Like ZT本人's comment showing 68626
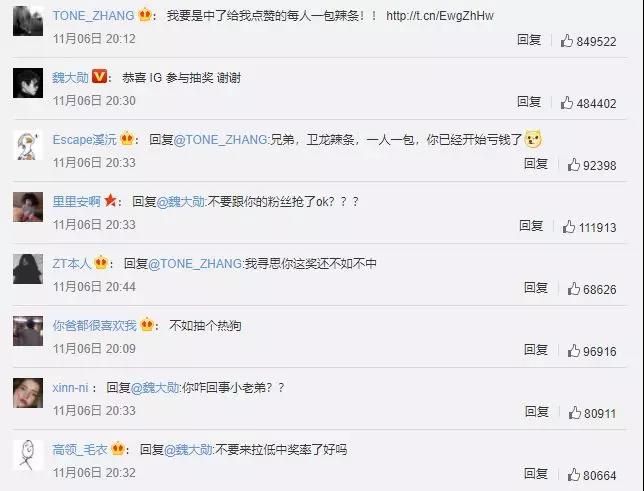The image size is (644, 491). pyautogui.click(x=574, y=289)
